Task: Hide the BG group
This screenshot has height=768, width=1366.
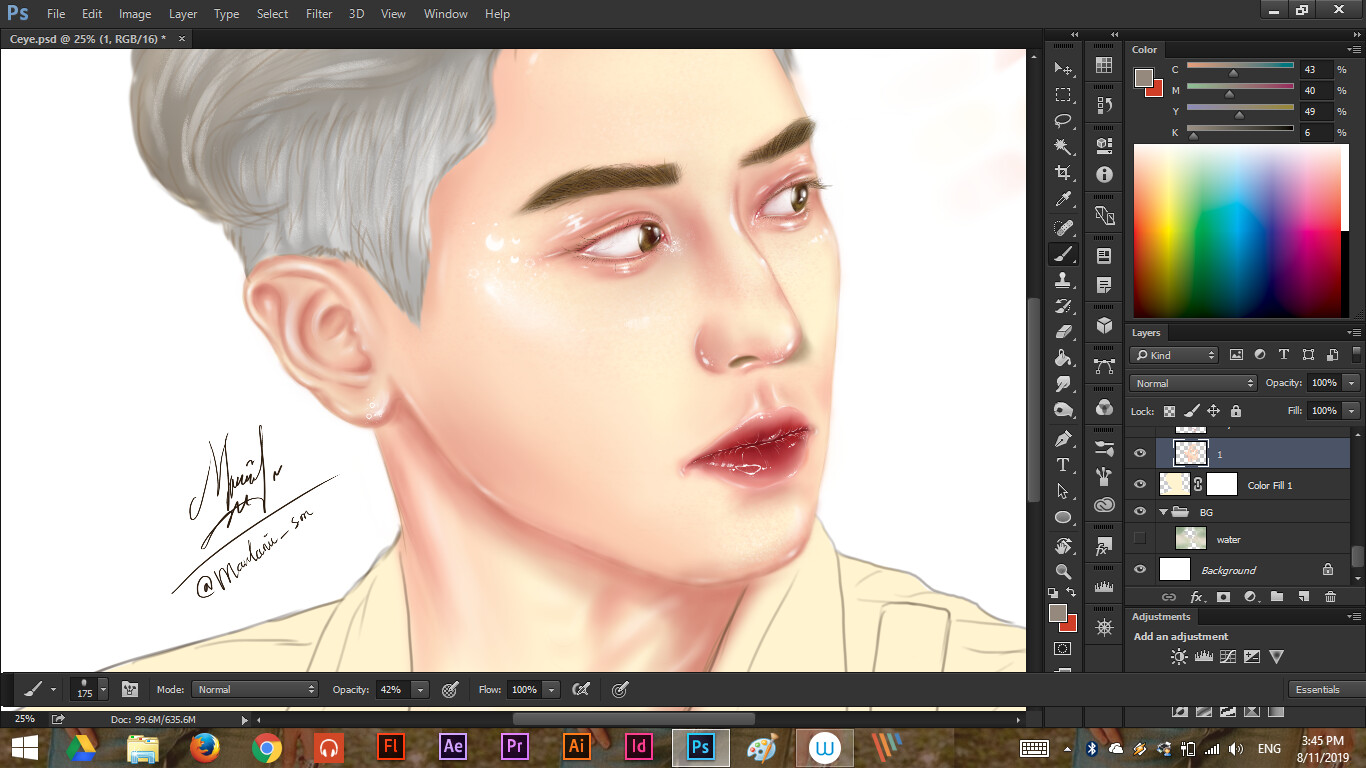Action: click(1139, 511)
